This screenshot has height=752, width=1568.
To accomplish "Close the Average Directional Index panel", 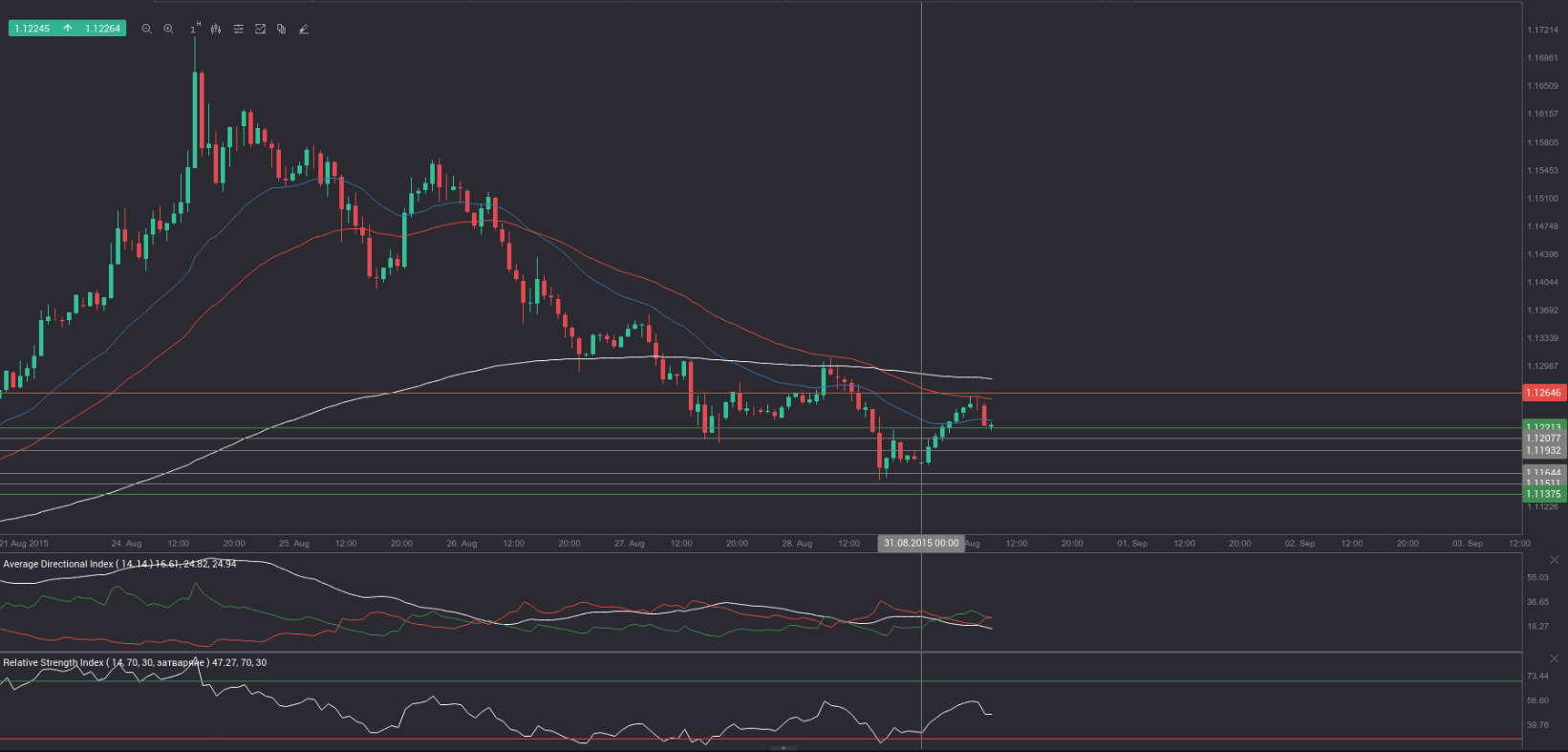I will (x=1554, y=560).
